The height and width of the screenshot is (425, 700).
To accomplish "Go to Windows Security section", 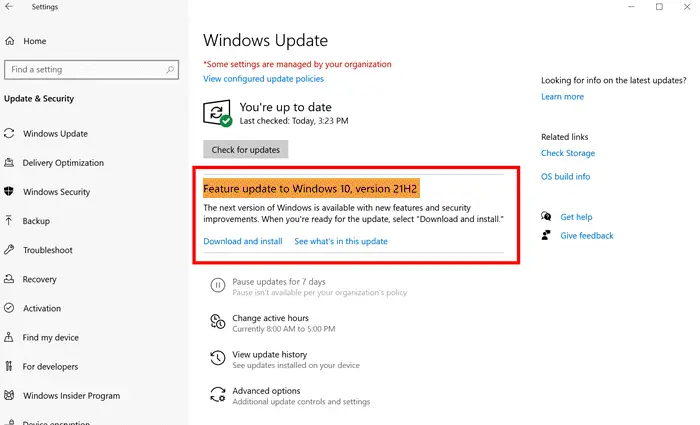I will click(57, 192).
